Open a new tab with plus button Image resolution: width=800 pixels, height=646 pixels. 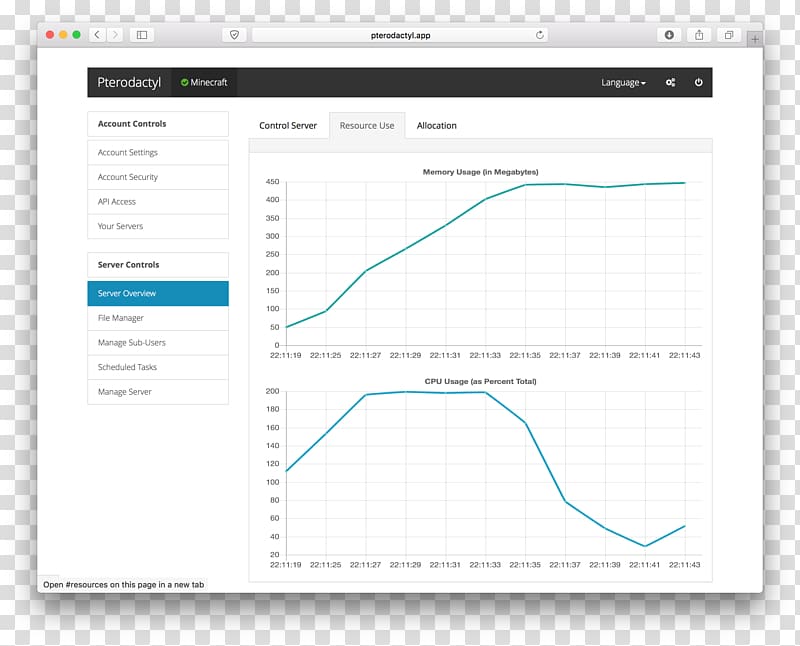tap(755, 39)
